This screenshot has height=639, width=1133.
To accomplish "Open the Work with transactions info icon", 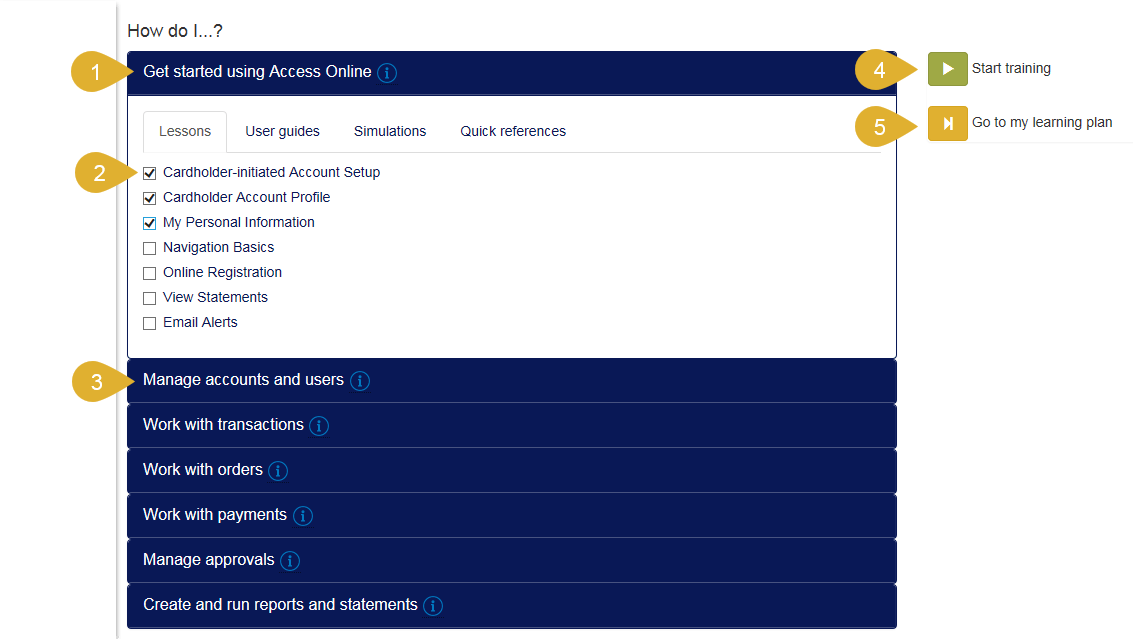I will (x=319, y=426).
